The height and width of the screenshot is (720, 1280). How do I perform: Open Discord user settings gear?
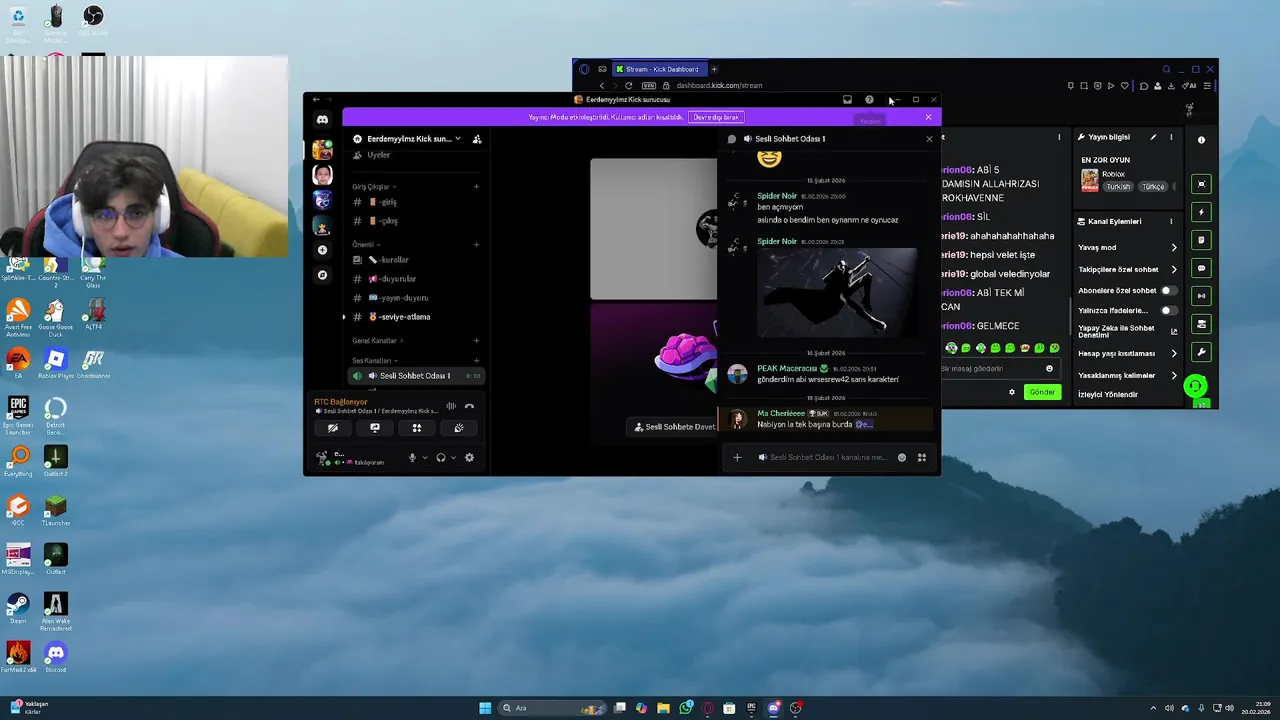point(469,458)
